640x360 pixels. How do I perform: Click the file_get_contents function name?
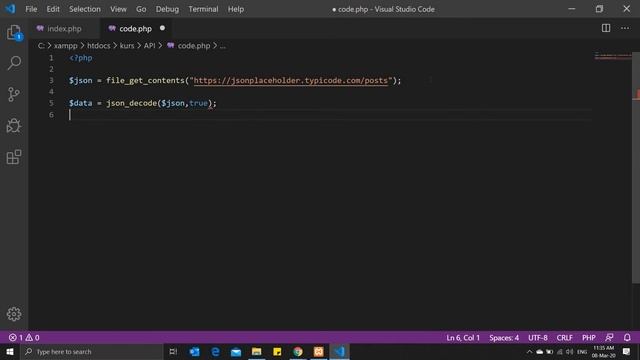[145, 80]
